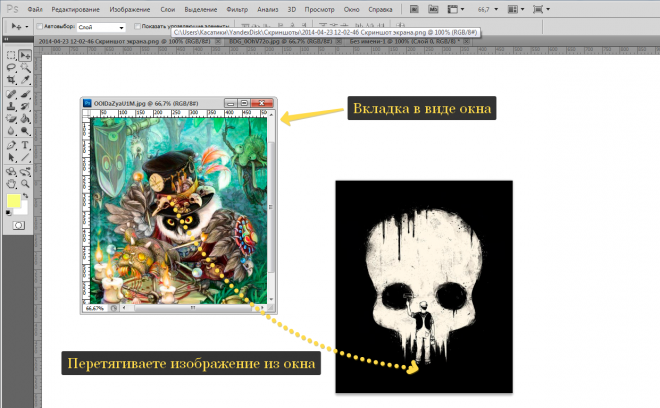Screen dimensions: 660x408
Task: Open the Screen Mode dropdown
Action: [x=541, y=9]
